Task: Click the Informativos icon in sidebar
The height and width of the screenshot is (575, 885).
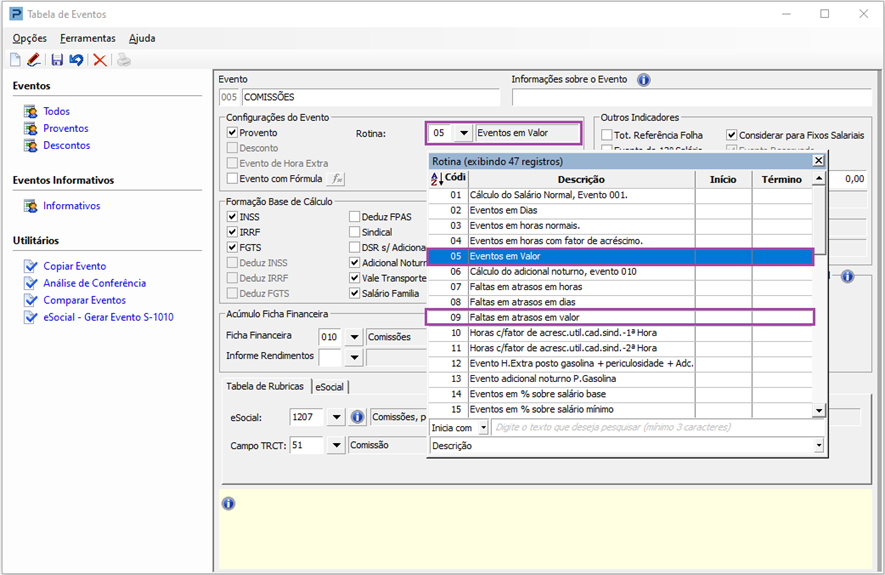Action: click(x=30, y=206)
